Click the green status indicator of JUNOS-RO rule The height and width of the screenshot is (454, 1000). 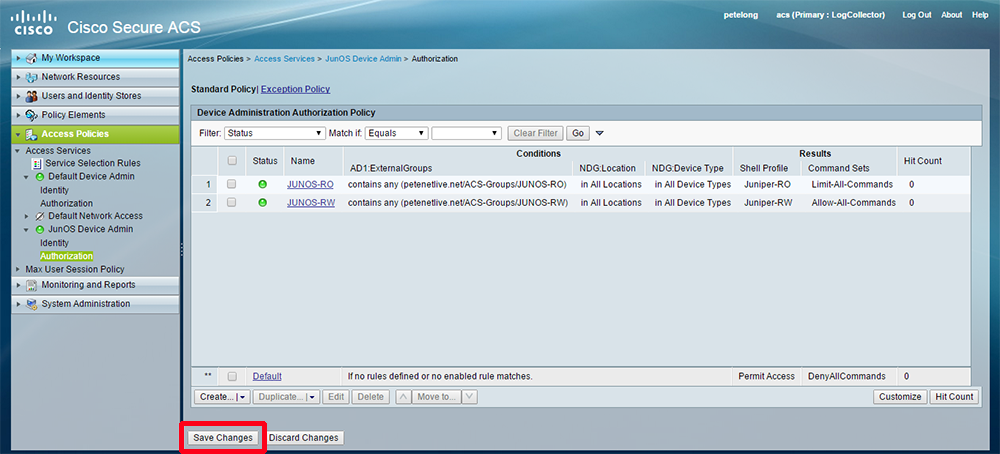[x=262, y=185]
